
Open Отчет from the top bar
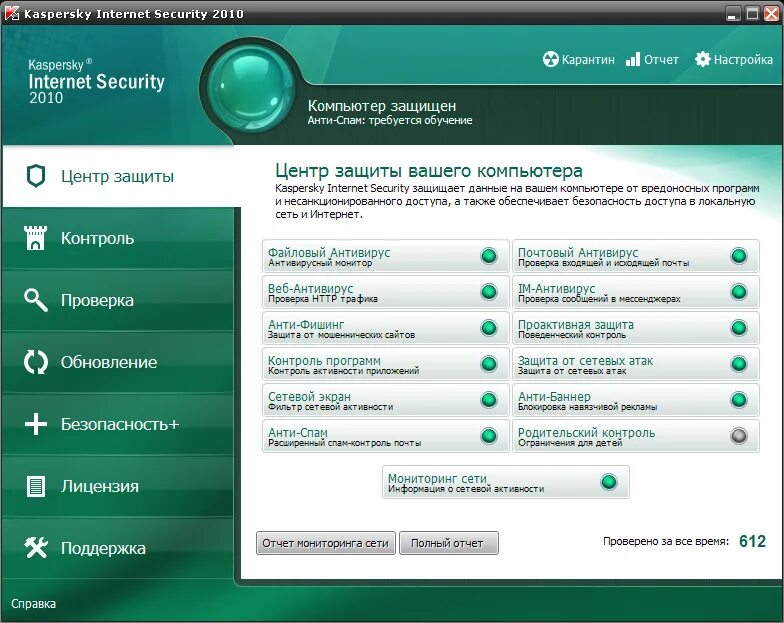pos(661,60)
